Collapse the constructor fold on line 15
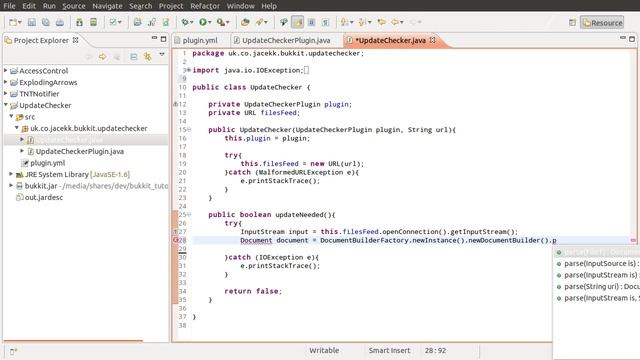This screenshot has width=640, height=360. pos(189,129)
